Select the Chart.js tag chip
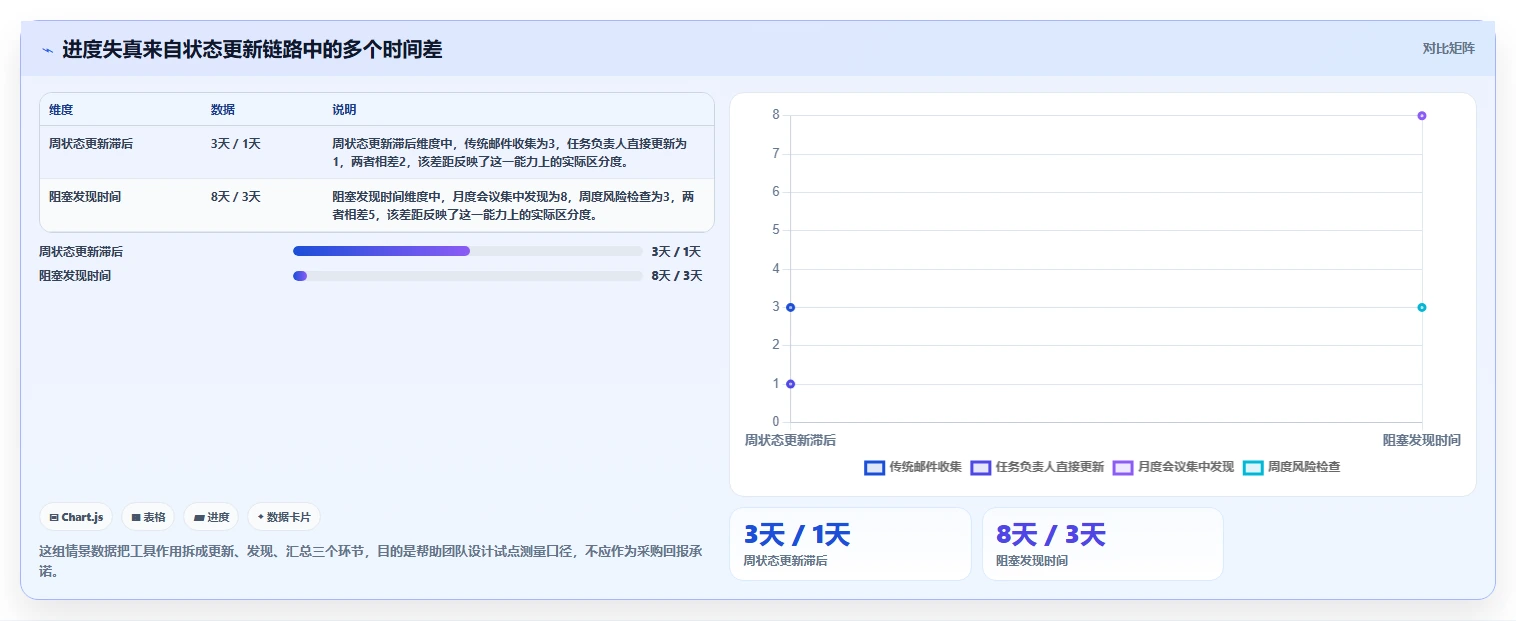This screenshot has height=621, width=1516. click(x=76, y=517)
